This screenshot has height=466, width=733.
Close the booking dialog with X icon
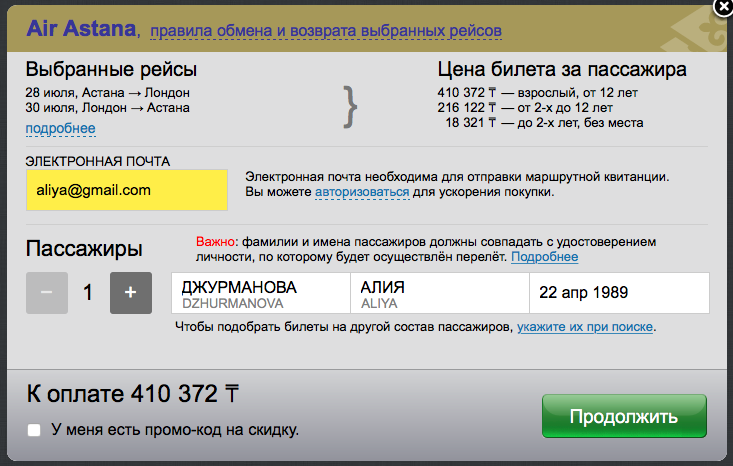pos(724,7)
